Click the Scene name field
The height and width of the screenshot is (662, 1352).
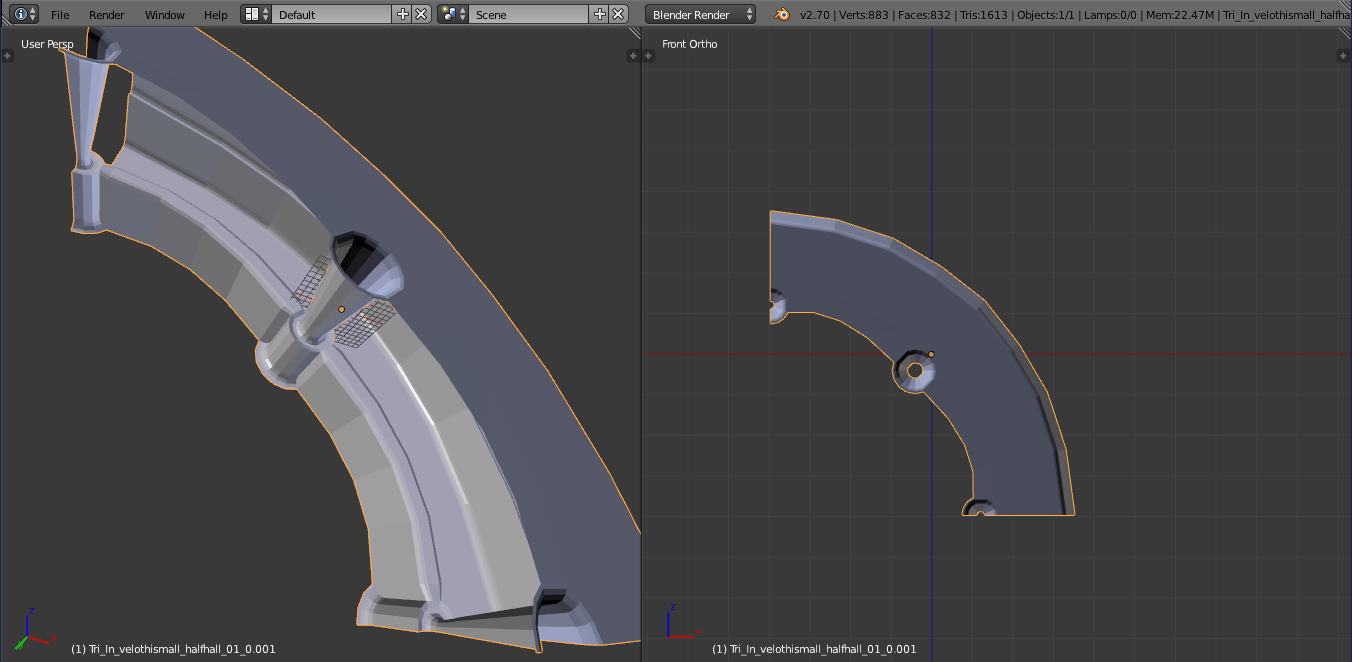[529, 14]
